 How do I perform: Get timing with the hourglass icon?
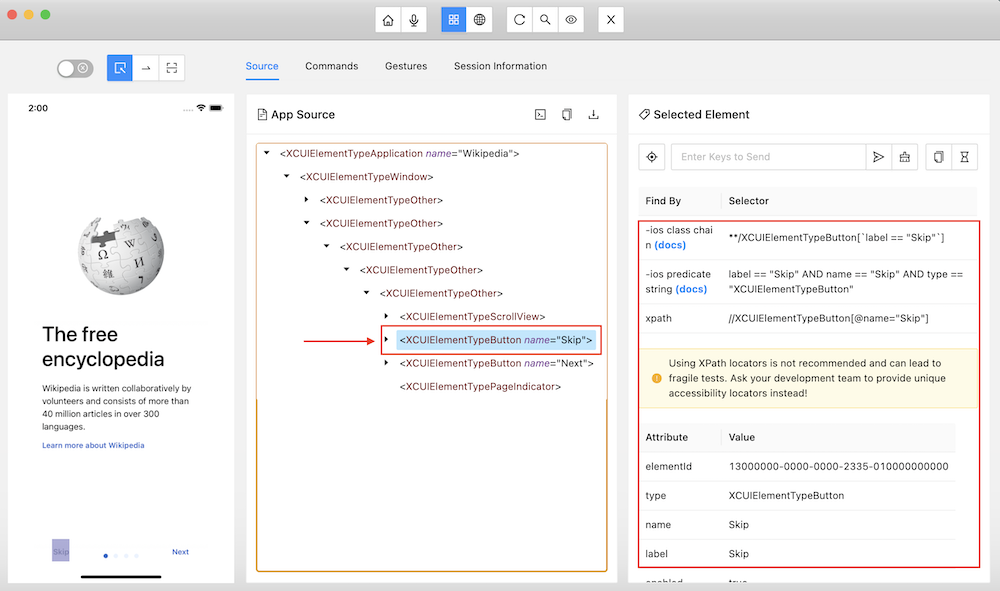[x=965, y=157]
